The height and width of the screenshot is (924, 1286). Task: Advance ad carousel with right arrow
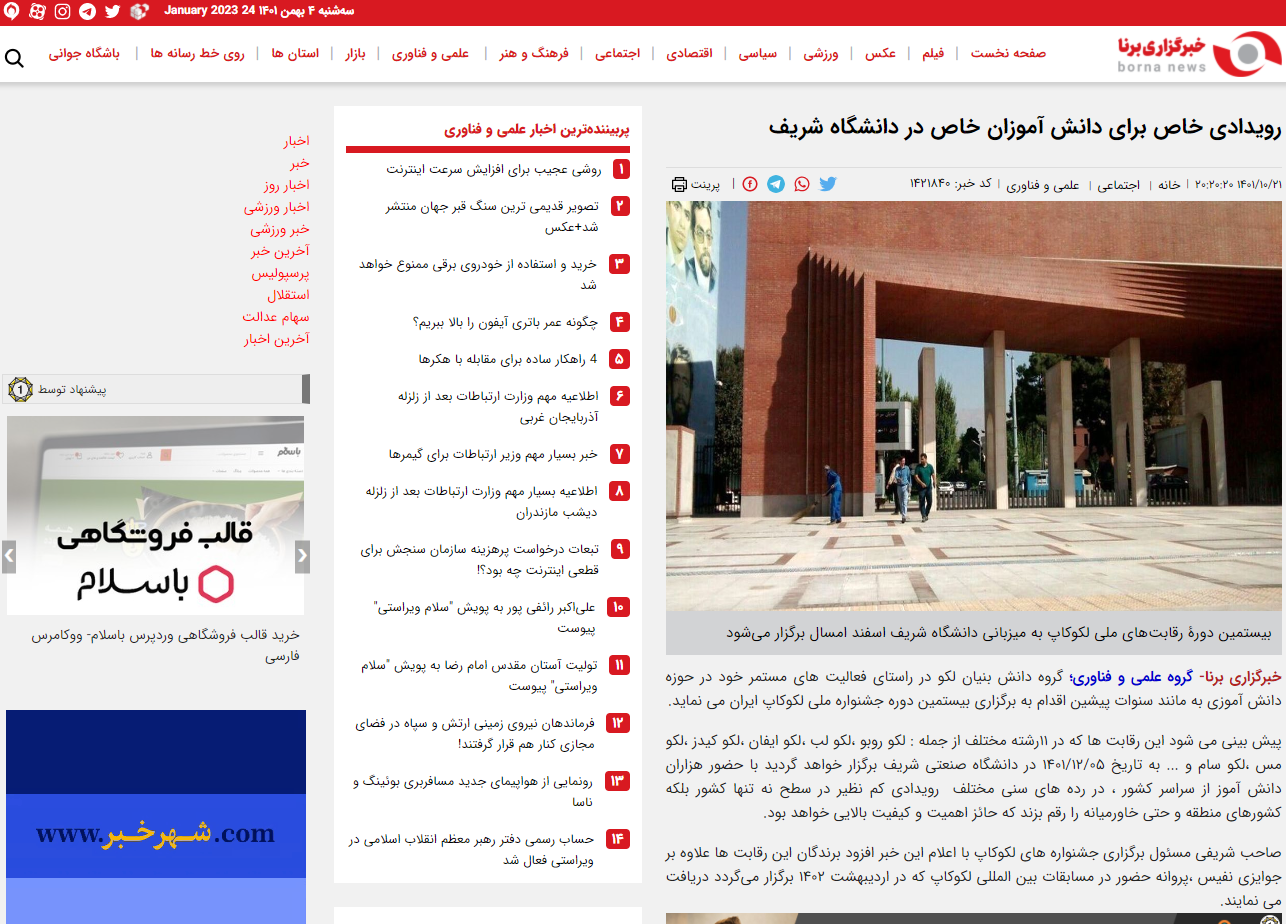pos(302,557)
